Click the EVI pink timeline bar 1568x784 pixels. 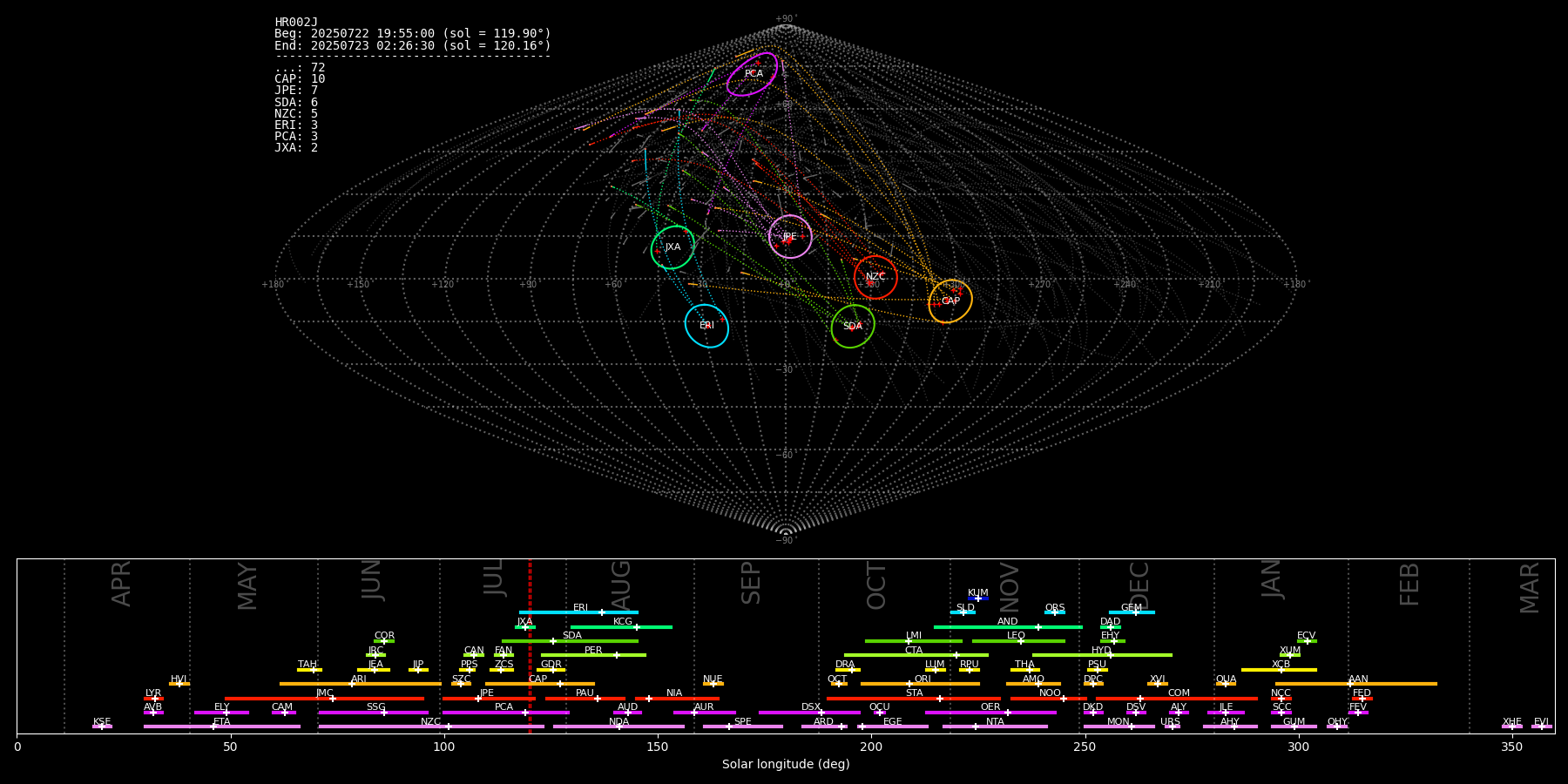[1542, 727]
